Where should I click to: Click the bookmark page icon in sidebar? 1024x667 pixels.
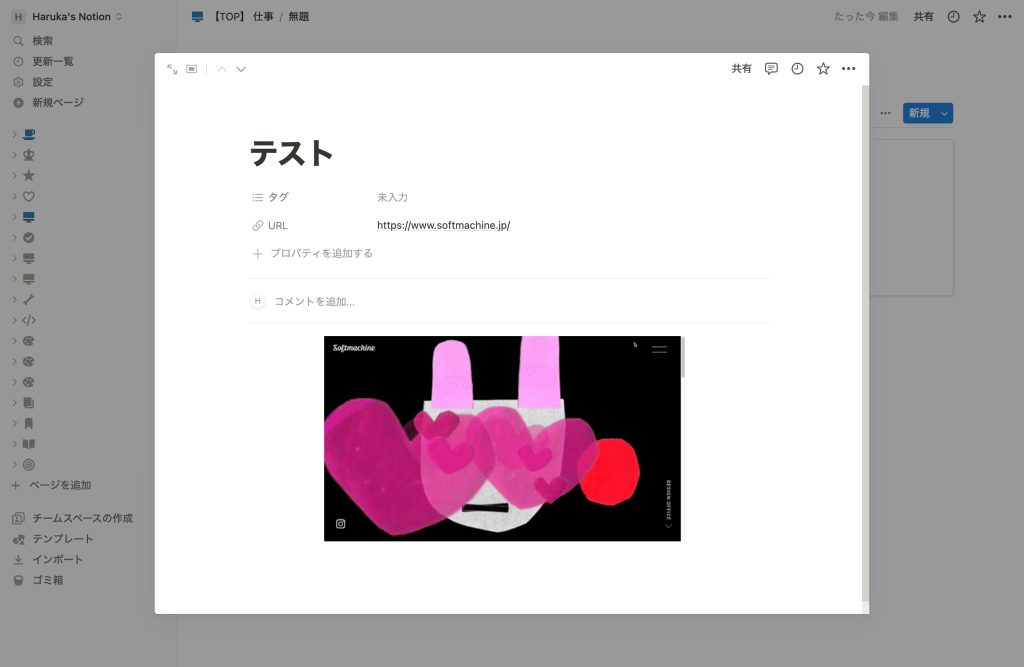tap(29, 423)
